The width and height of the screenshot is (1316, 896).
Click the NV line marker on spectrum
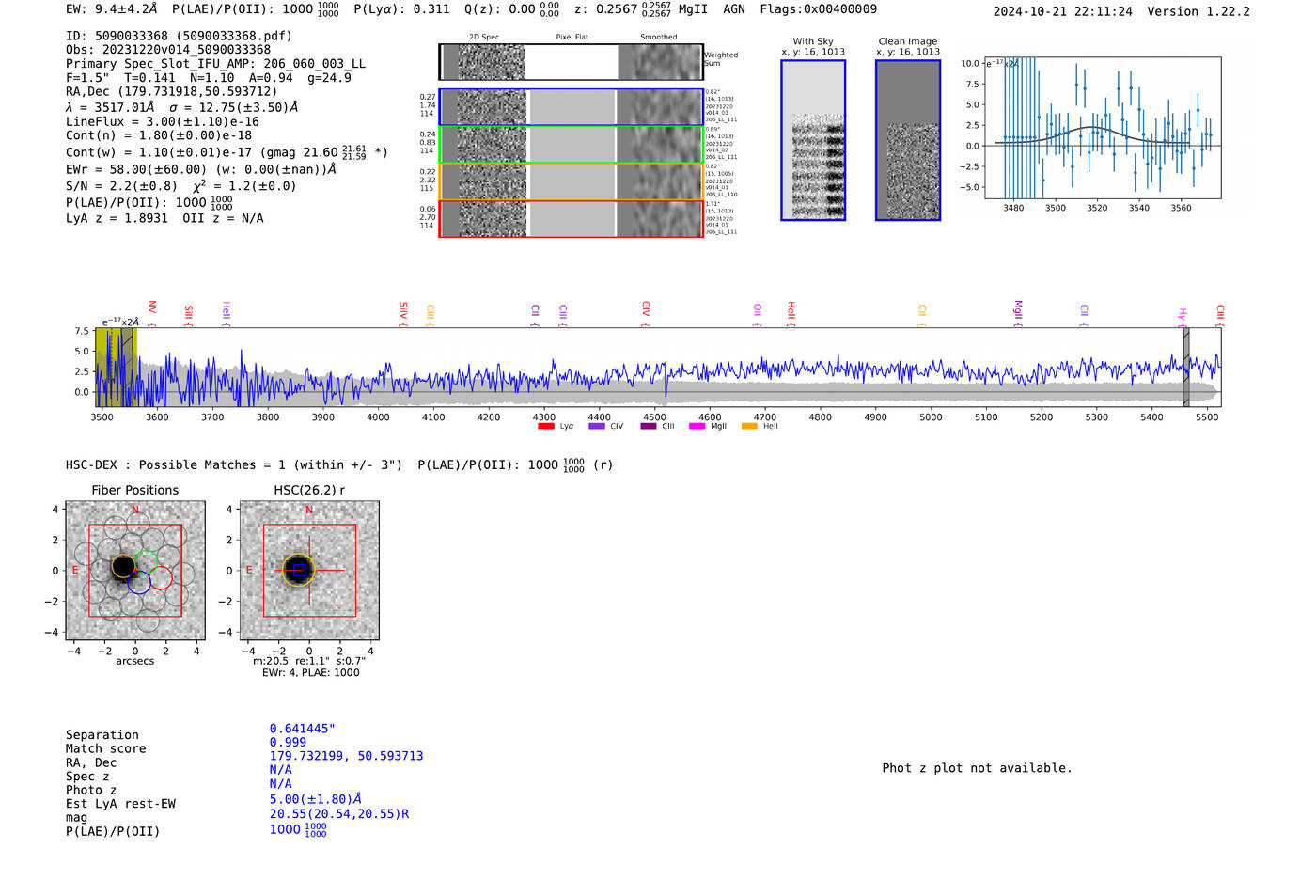152,313
